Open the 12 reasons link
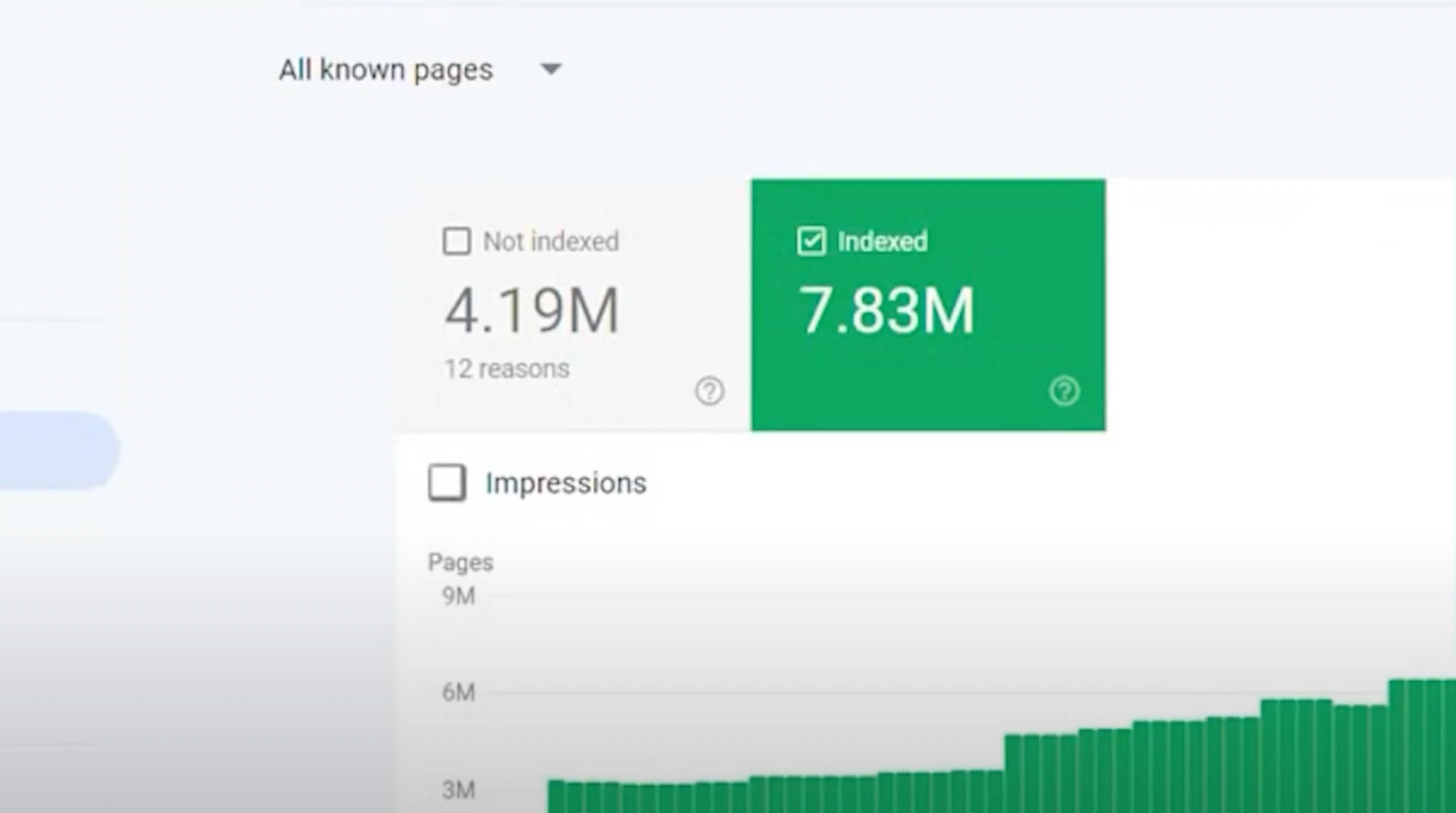 507,369
